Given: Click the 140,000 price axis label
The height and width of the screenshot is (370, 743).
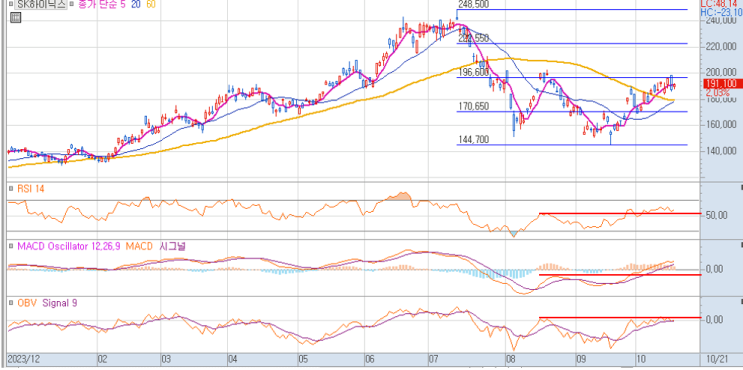Looking at the screenshot, I should [720, 151].
